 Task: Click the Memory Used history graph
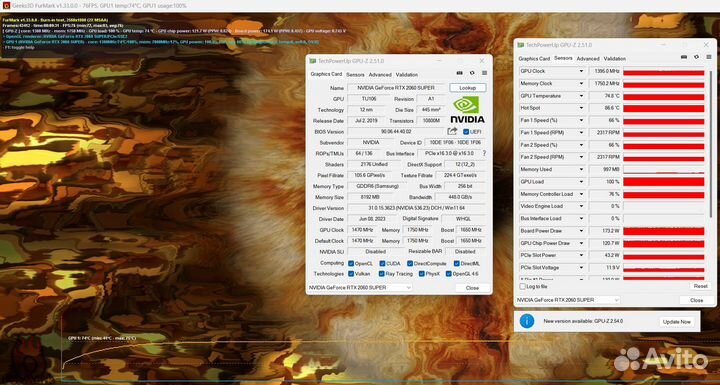point(663,170)
